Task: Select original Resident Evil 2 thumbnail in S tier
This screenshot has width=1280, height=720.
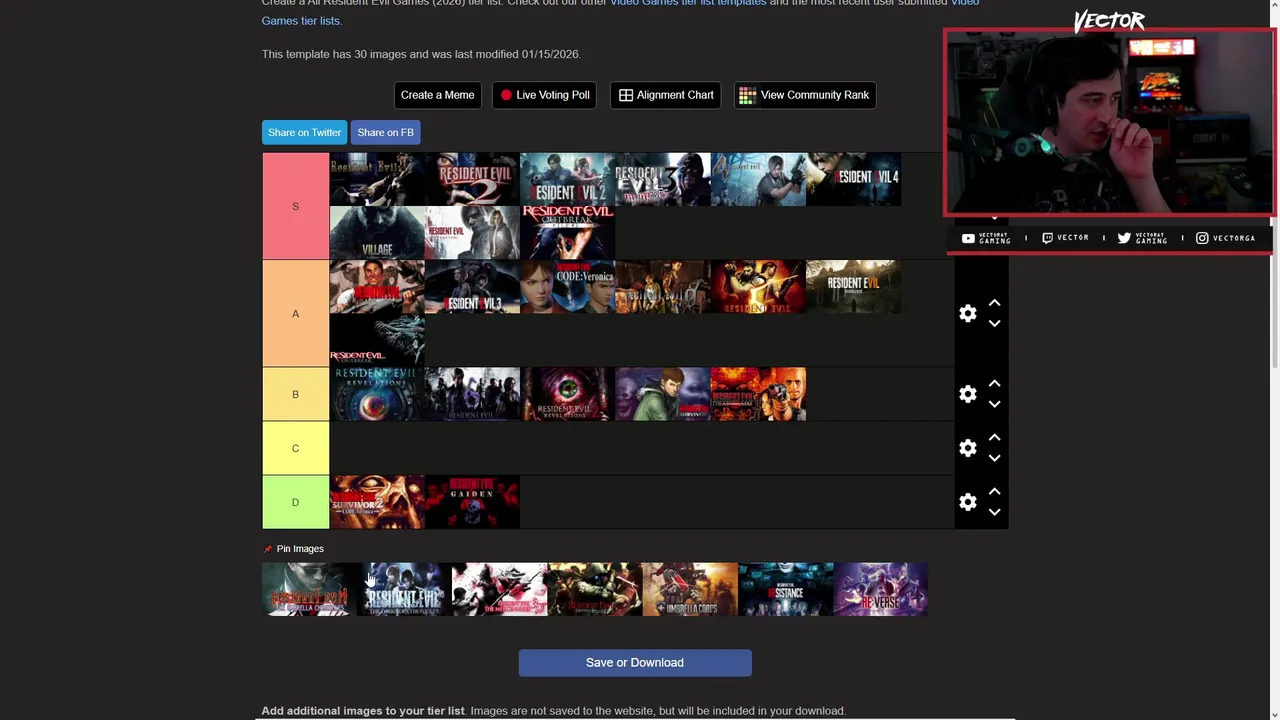Action: [x=472, y=179]
